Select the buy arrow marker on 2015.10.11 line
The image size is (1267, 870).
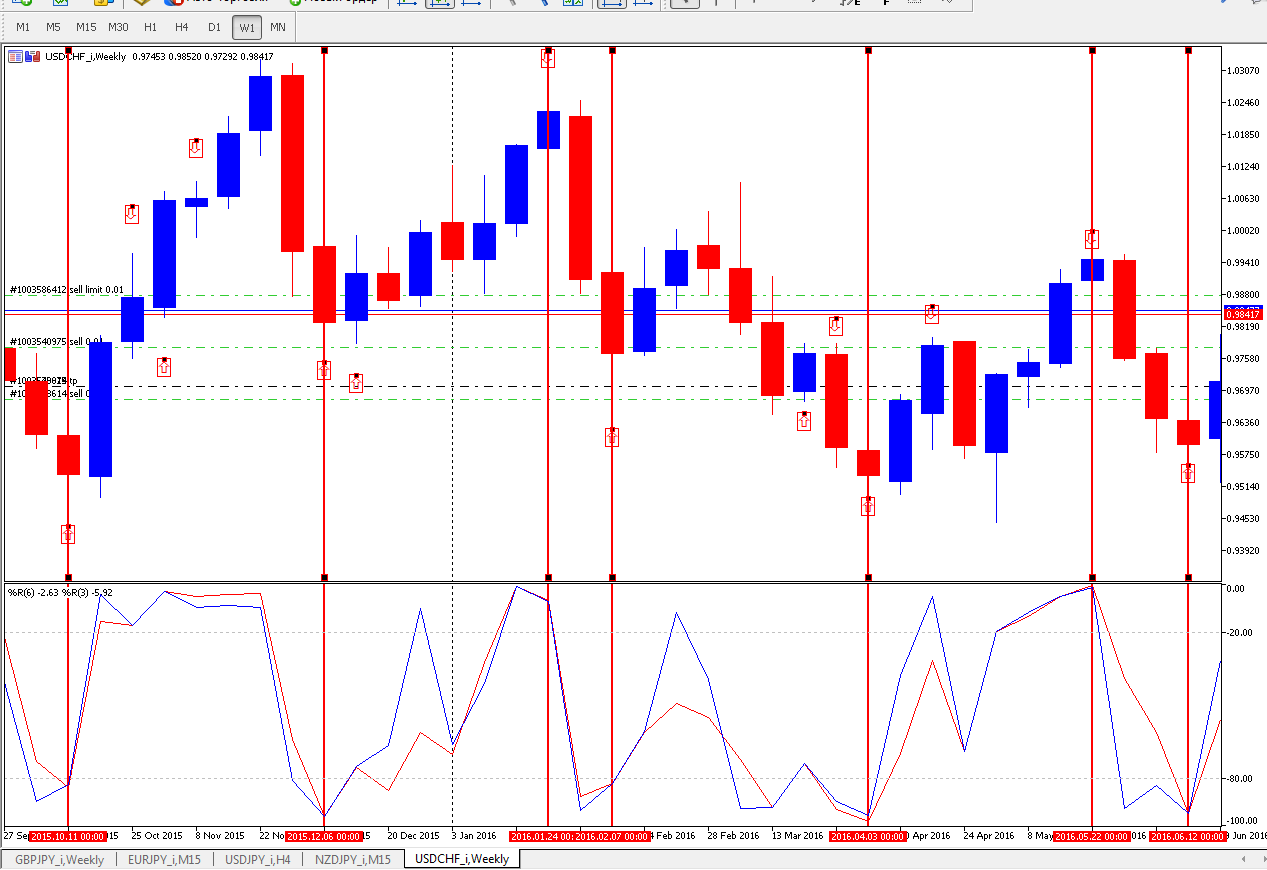coord(68,533)
